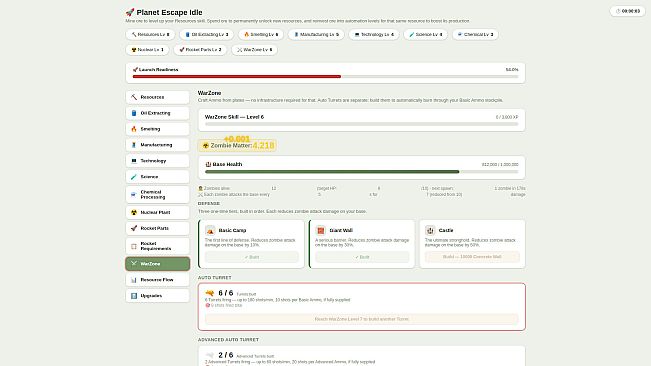Click the Smelting Lv chip flame icon
This screenshot has height=366, width=651.
click(246, 34)
